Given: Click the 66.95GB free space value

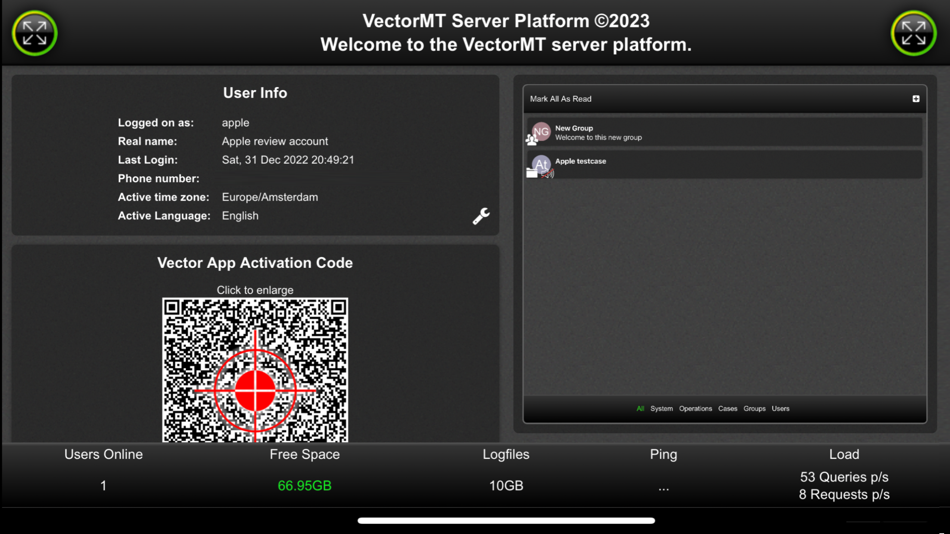Looking at the screenshot, I should tap(305, 486).
